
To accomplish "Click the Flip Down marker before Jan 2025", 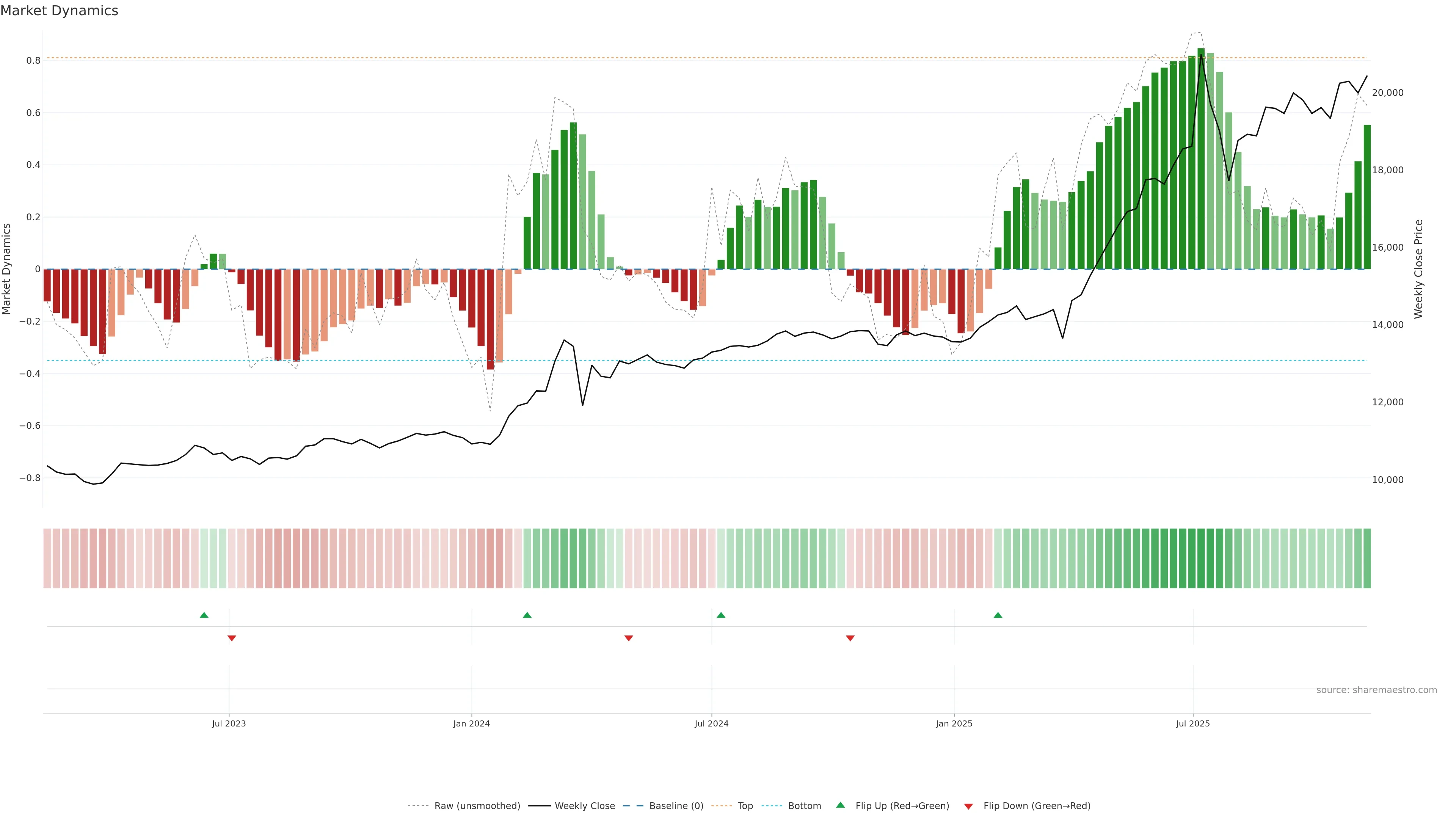I will coord(850,638).
